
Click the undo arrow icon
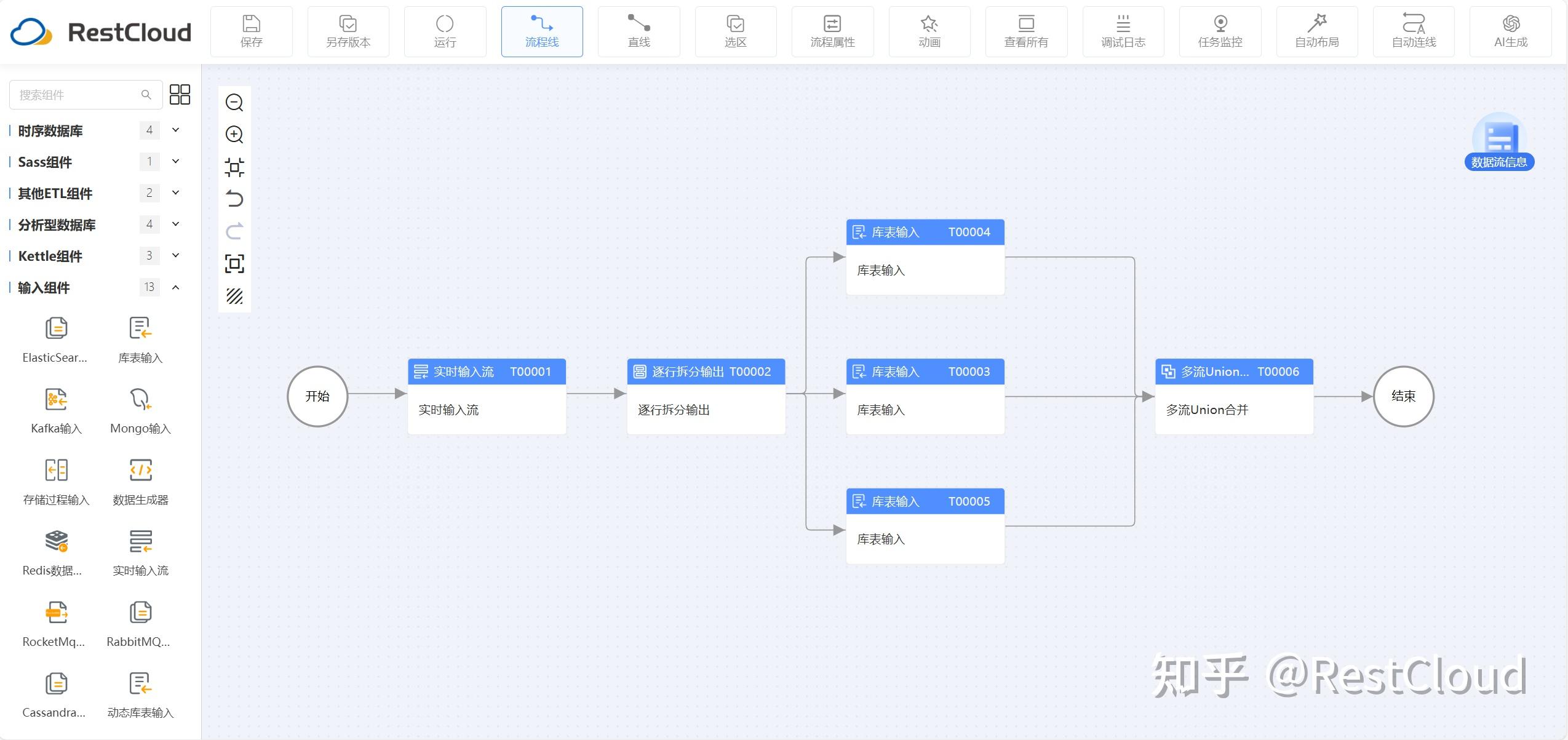(234, 199)
